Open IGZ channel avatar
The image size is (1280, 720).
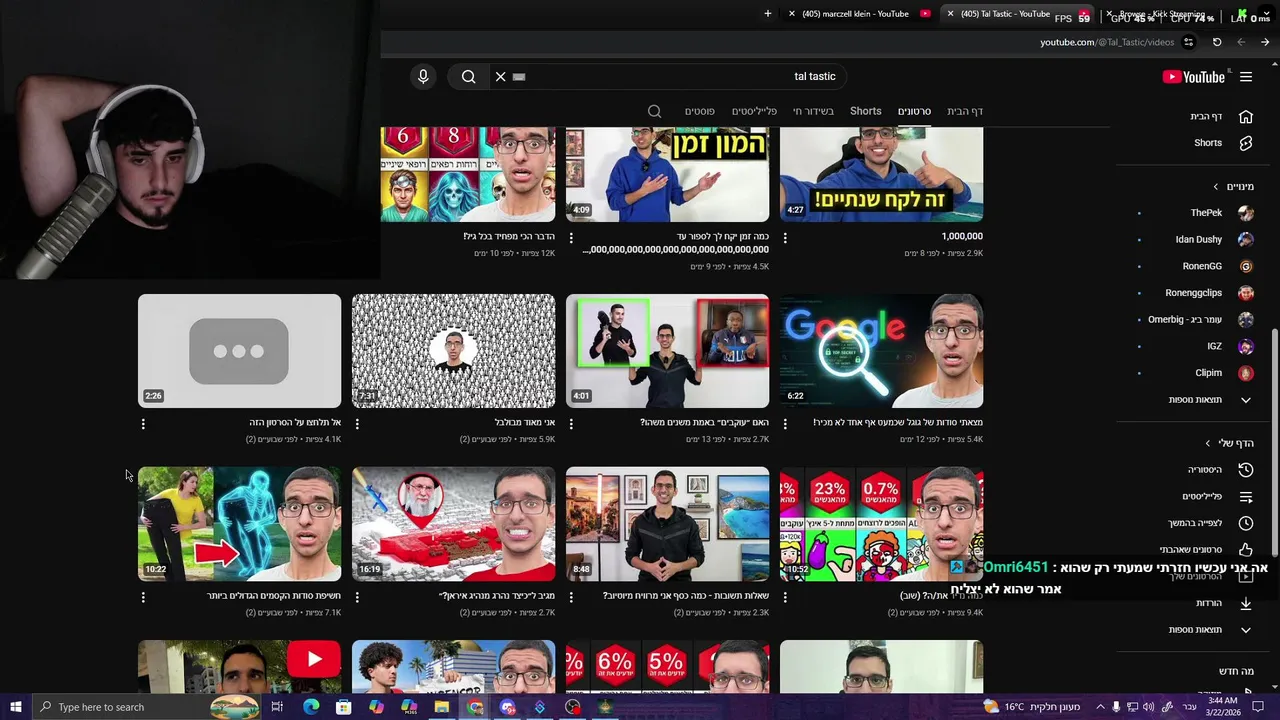1246,346
